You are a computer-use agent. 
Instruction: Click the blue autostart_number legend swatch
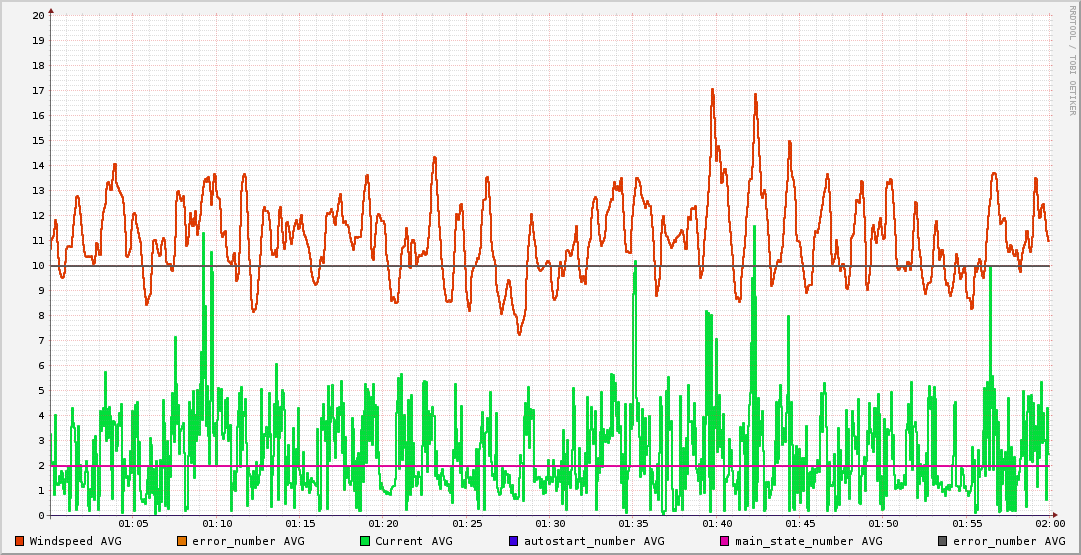(x=513, y=541)
